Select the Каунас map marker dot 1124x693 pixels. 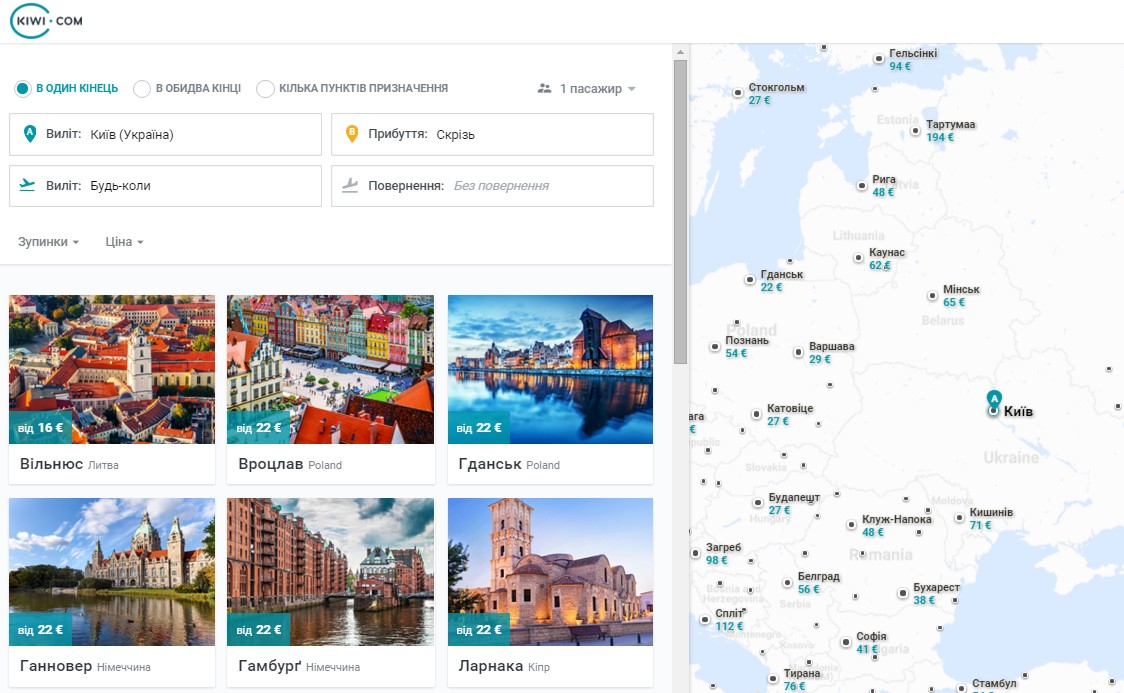[858, 257]
